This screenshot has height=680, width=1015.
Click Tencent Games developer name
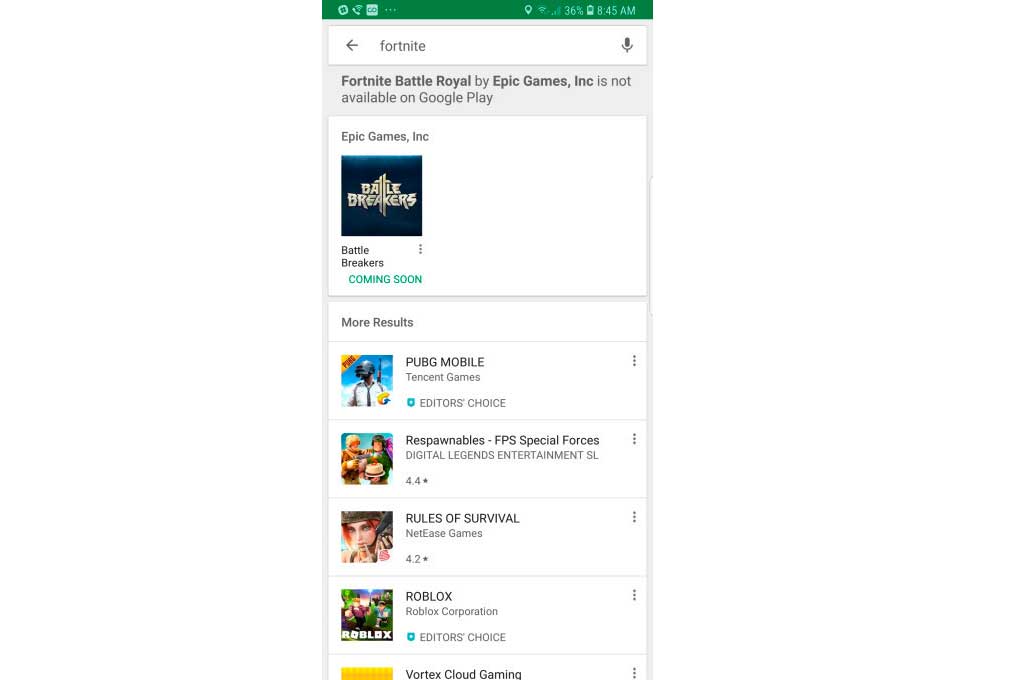[443, 377]
